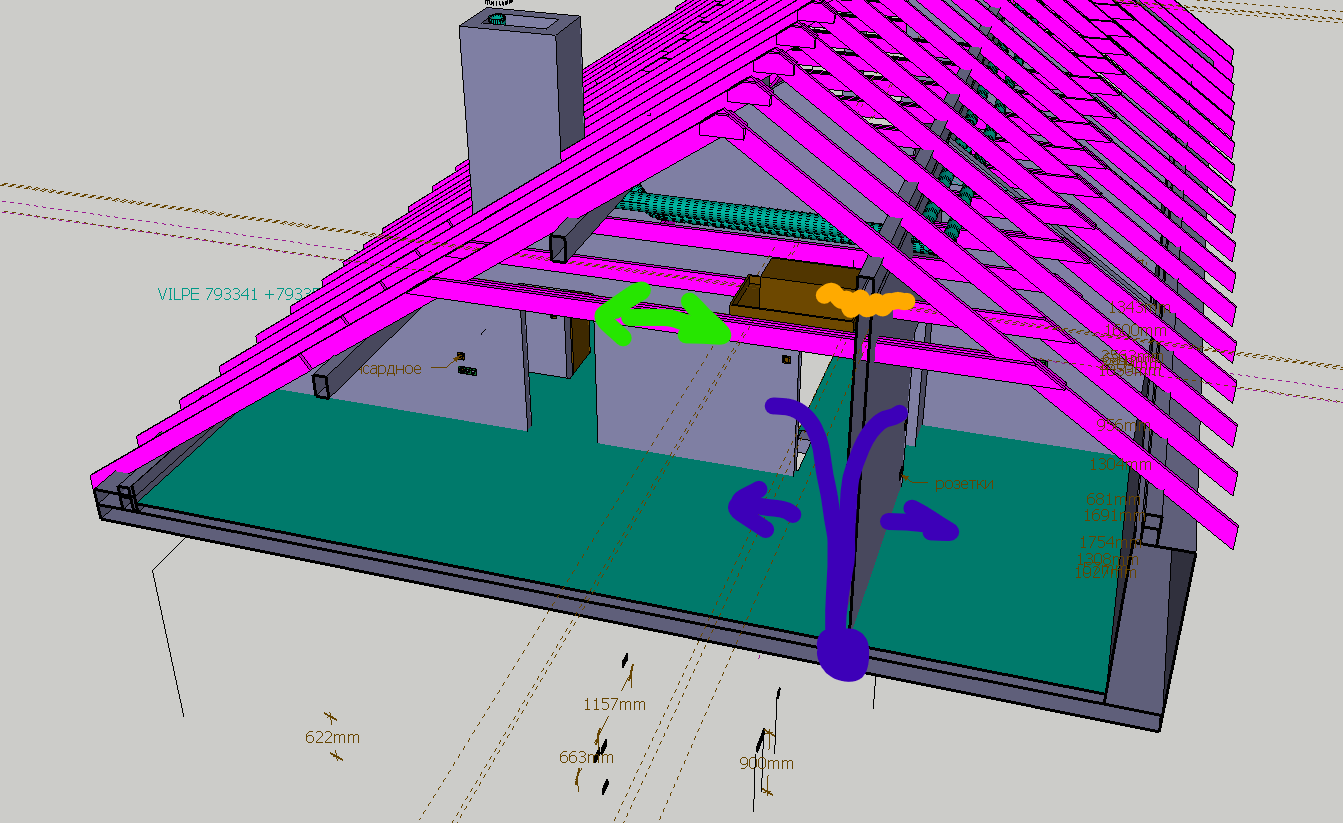
Task: Click the blue dot at the floor edge
Action: click(842, 654)
